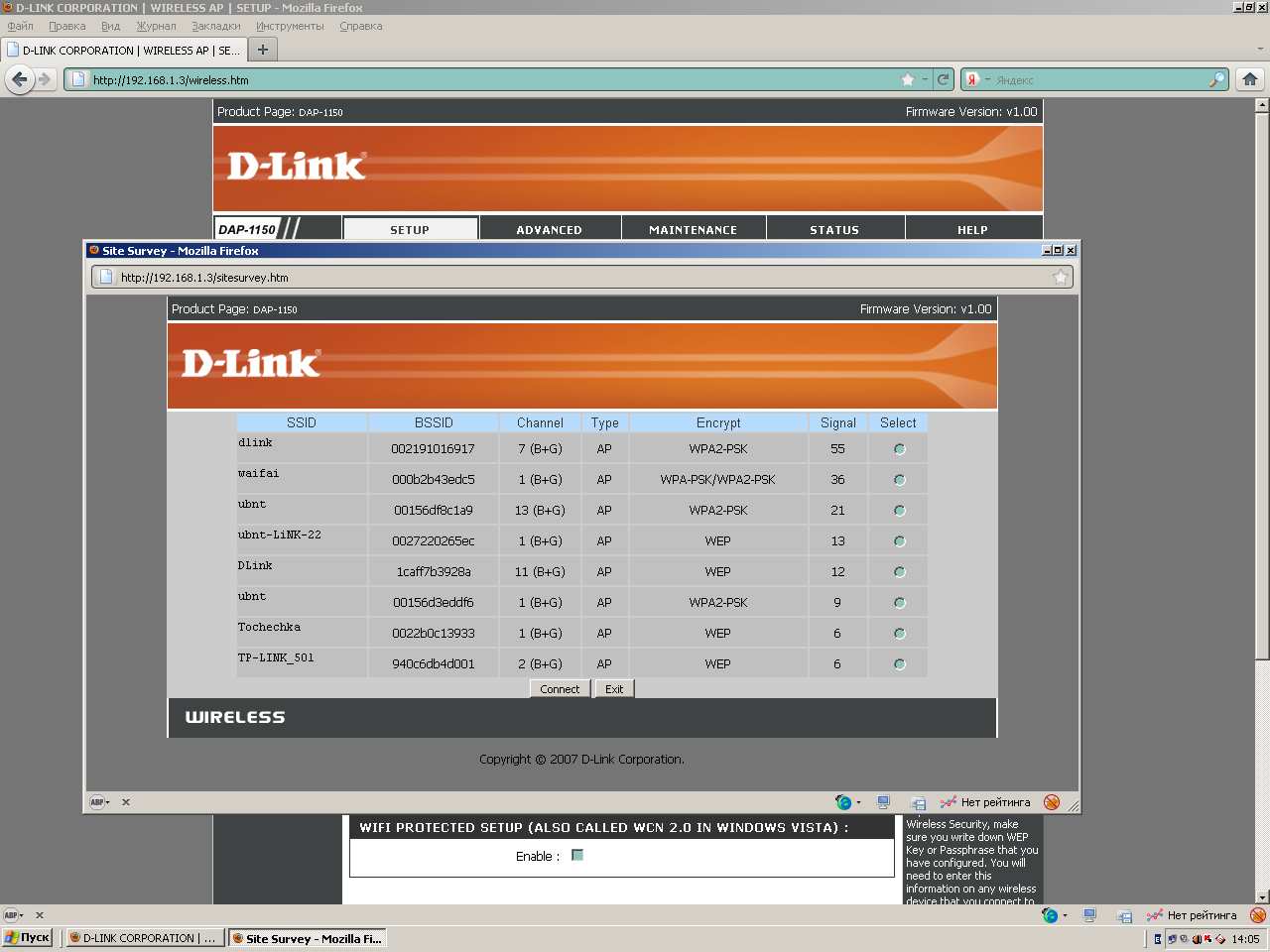This screenshot has width=1270, height=952.
Task: Reload the wireless.htm page
Action: (944, 79)
